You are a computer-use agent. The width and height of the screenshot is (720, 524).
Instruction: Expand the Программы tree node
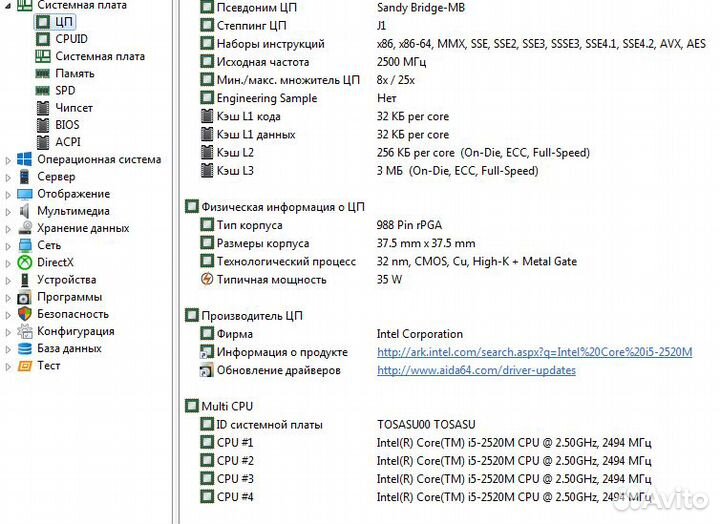coord(8,298)
